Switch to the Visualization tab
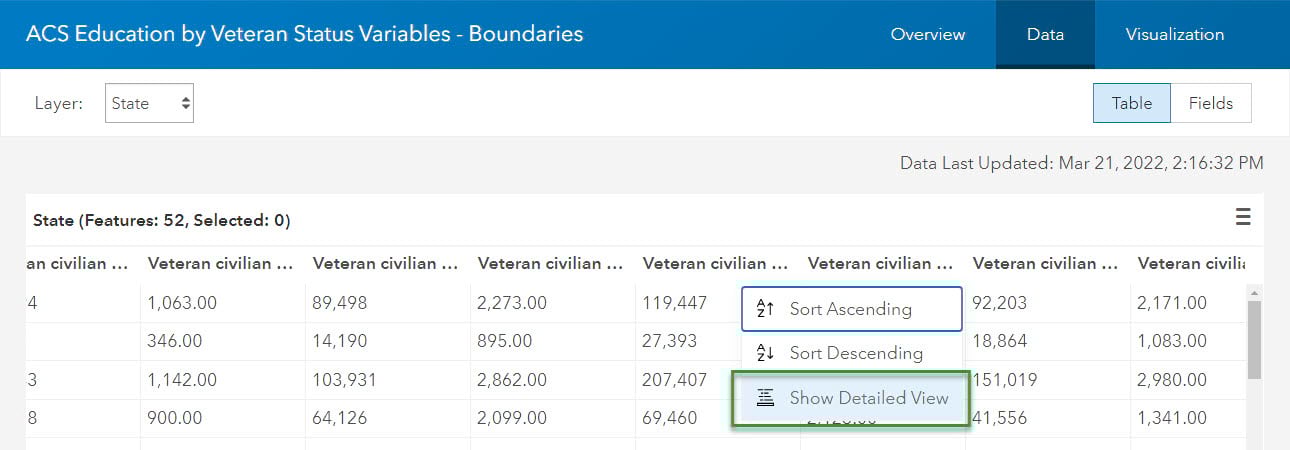1290x450 pixels. [x=1174, y=34]
